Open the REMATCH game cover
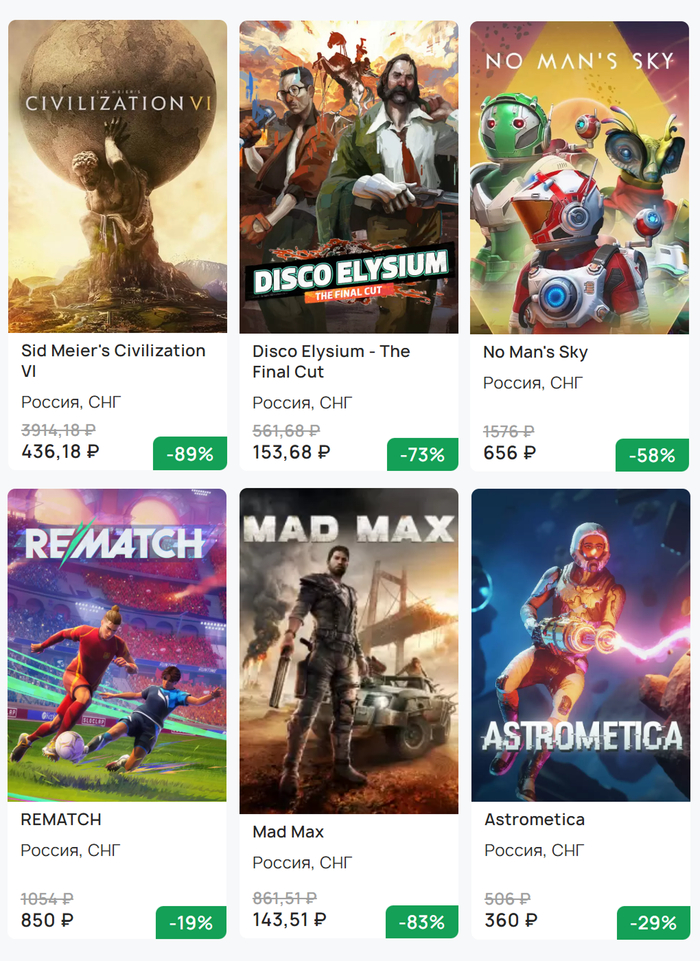Image resolution: width=700 pixels, height=961 pixels. click(x=117, y=645)
